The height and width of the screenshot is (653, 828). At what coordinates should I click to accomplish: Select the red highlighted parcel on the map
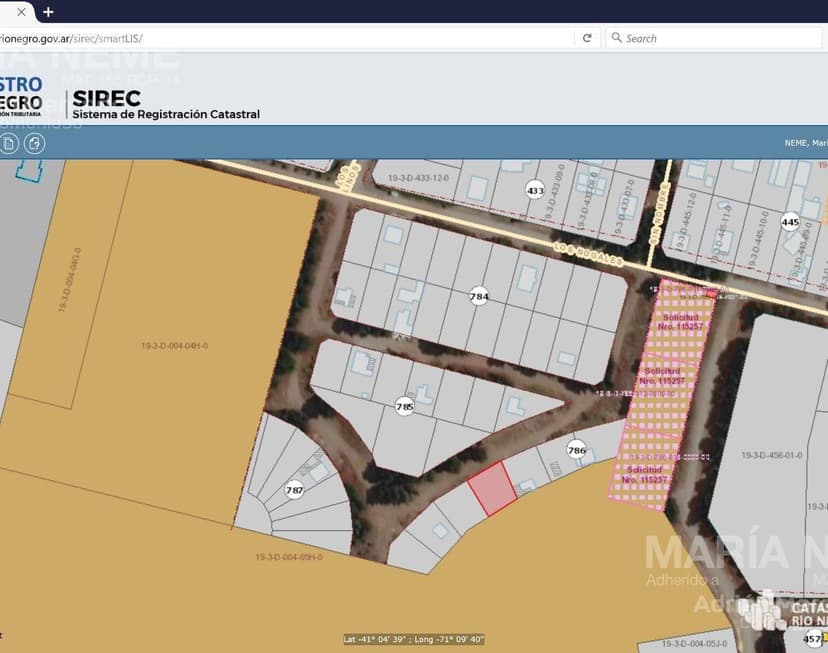point(492,489)
